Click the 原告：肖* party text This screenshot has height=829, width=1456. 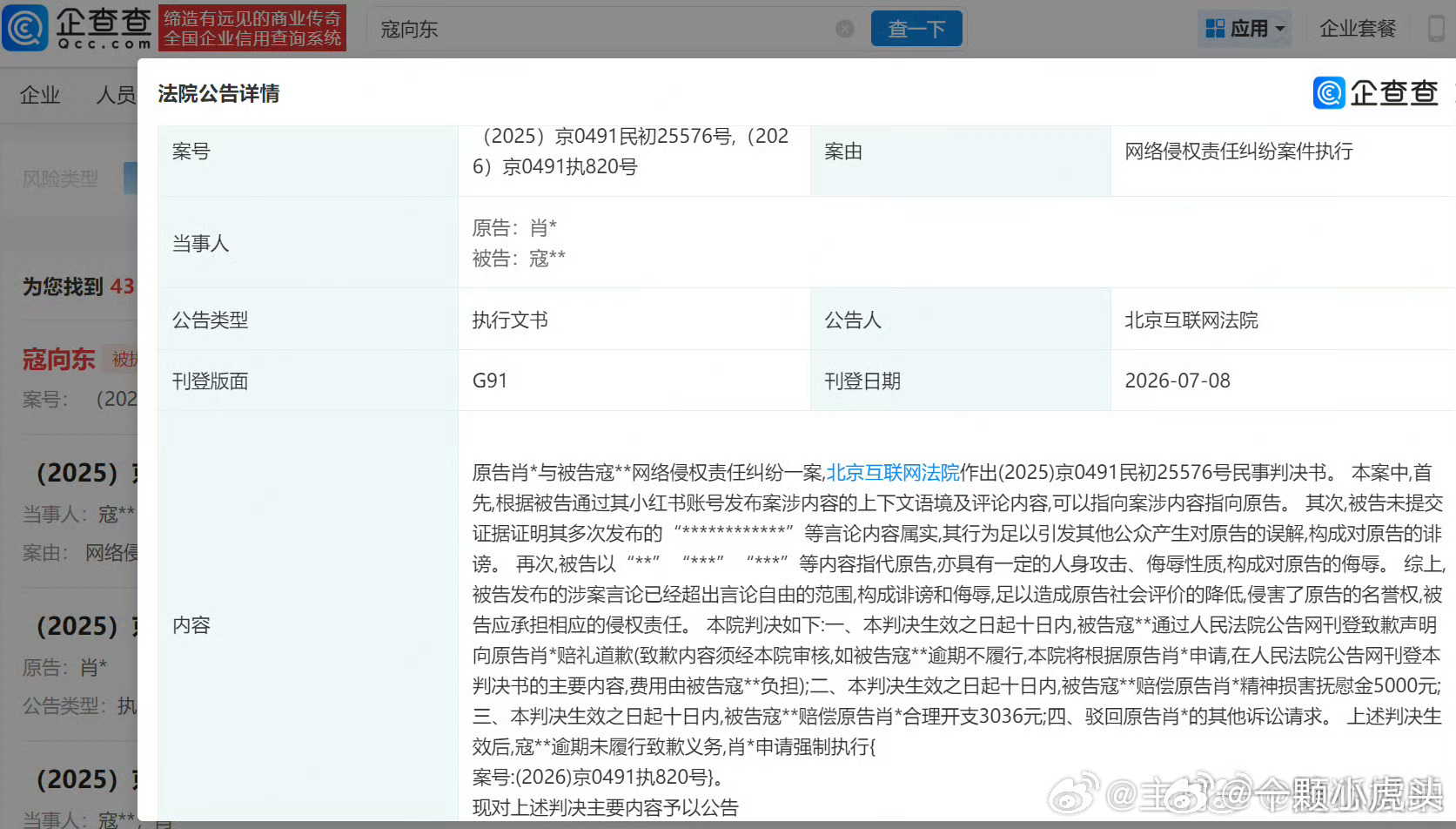514,228
